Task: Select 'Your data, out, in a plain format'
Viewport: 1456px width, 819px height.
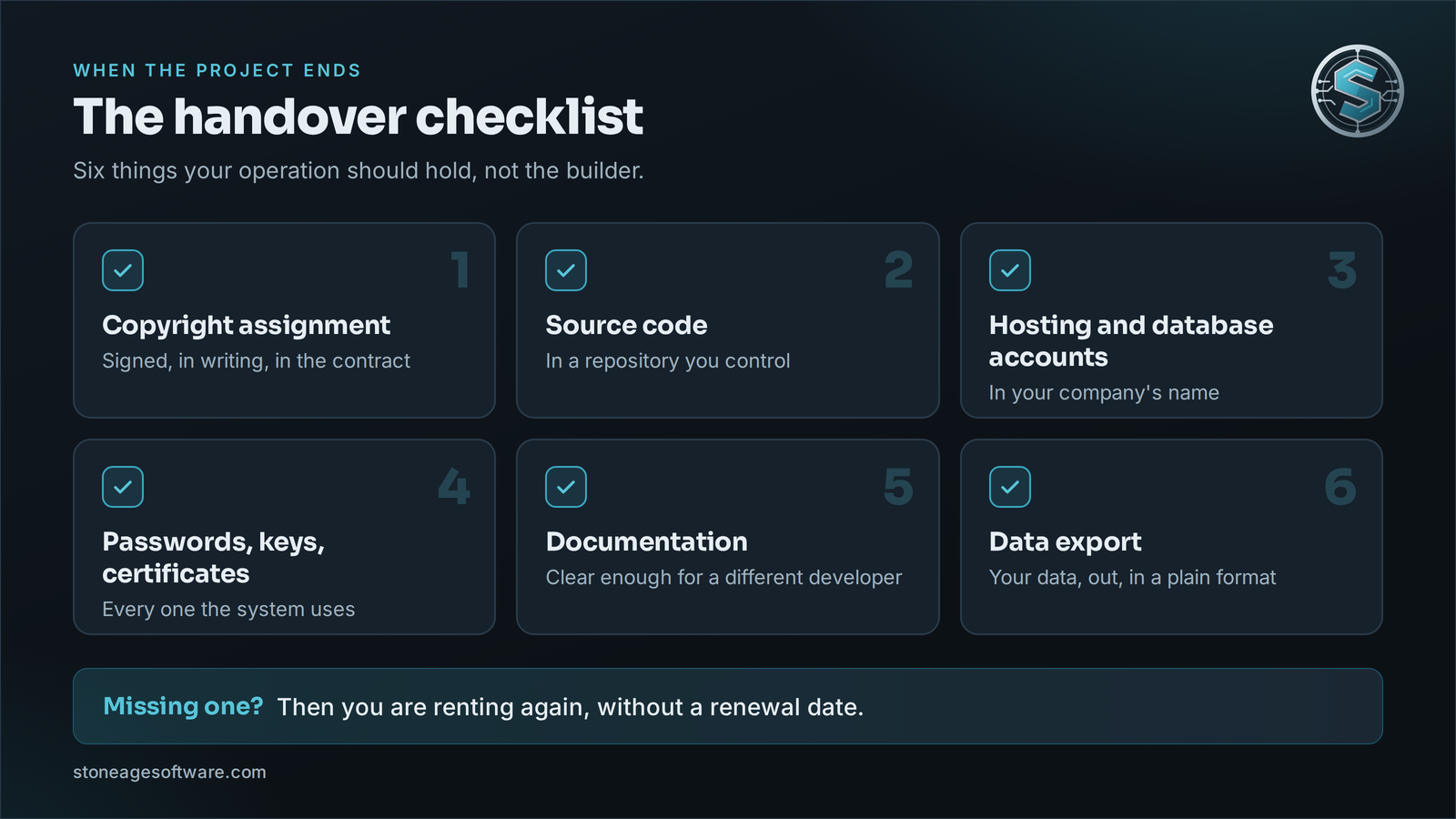Action: (x=1132, y=578)
